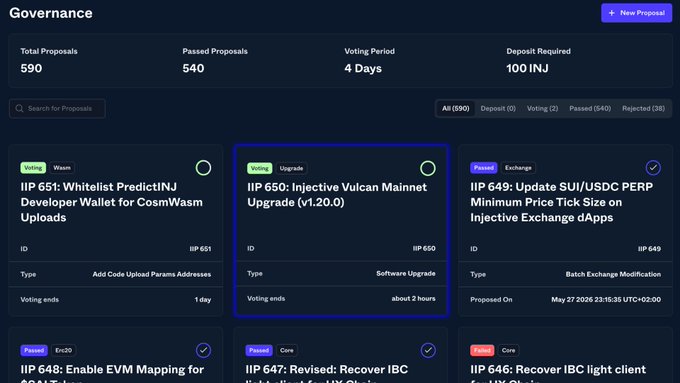Click the Voting badge on IIP 651

[33, 167]
